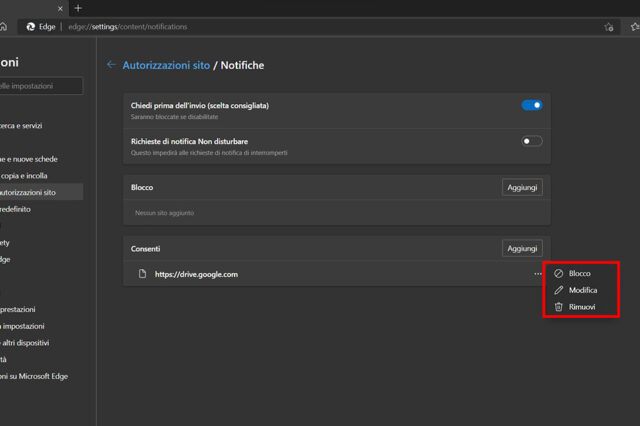This screenshot has height=426, width=640.
Task: Toggle off Chiedi prima dell'invio switch
Action: tap(532, 105)
